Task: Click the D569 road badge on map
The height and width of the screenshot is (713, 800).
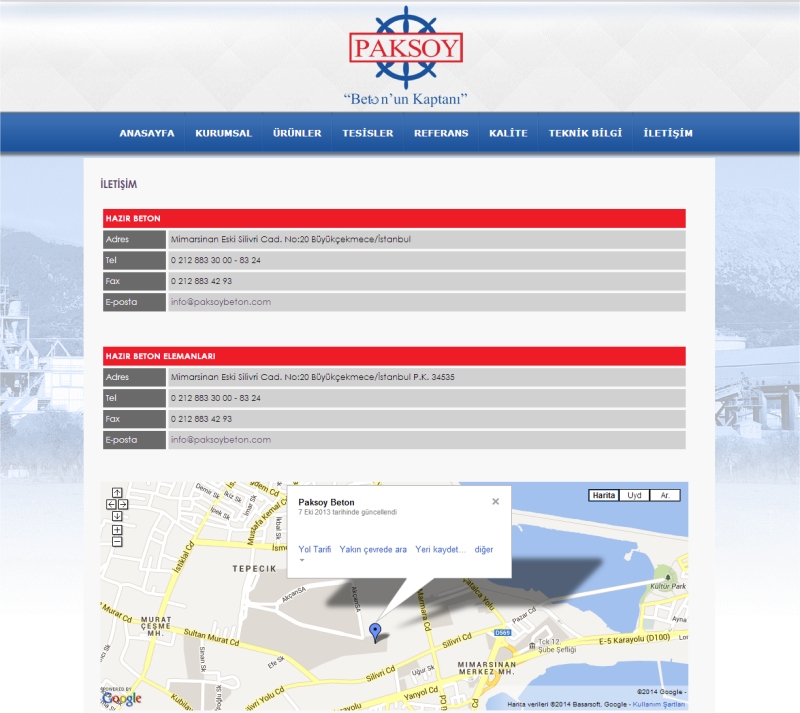Action: (x=502, y=633)
